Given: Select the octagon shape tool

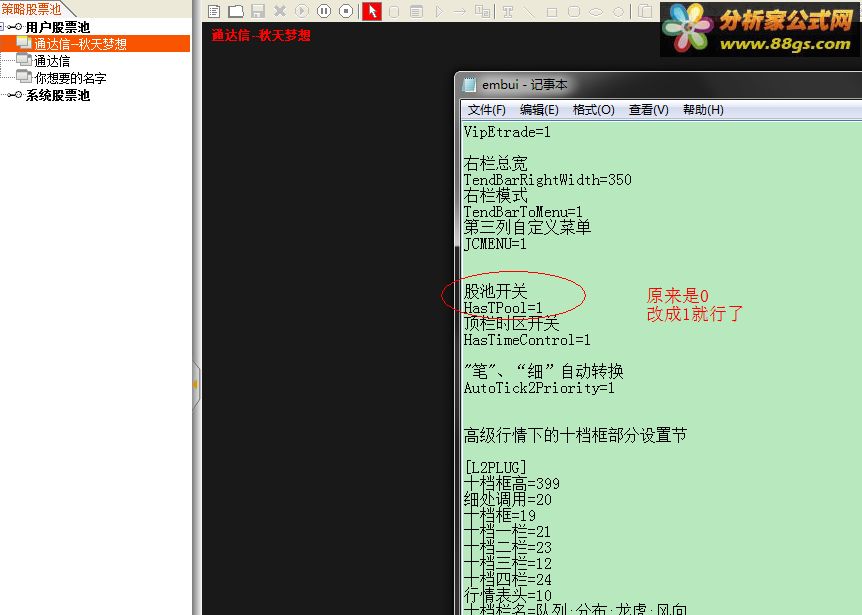Looking at the screenshot, I should [618, 12].
